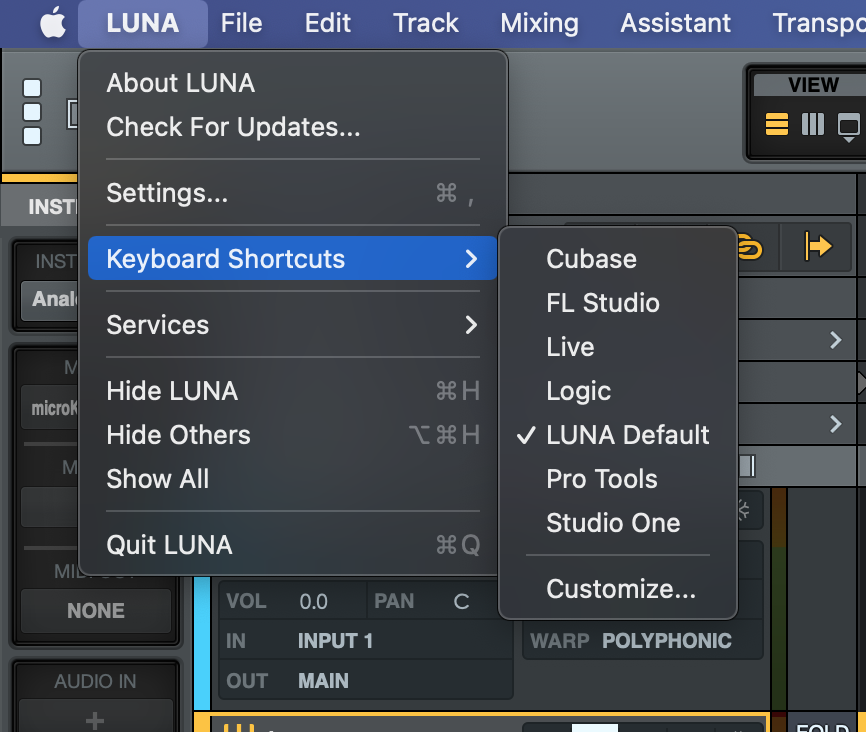Switch to vertical mixer view icon
This screenshot has width=866, height=732.
click(x=812, y=125)
